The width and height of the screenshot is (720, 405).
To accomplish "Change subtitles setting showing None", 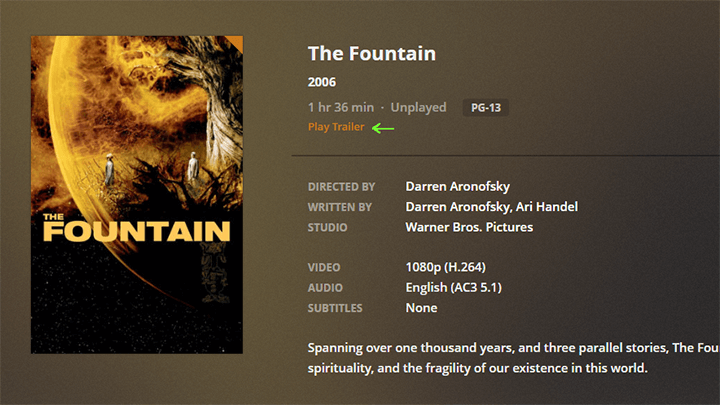I will (x=421, y=308).
